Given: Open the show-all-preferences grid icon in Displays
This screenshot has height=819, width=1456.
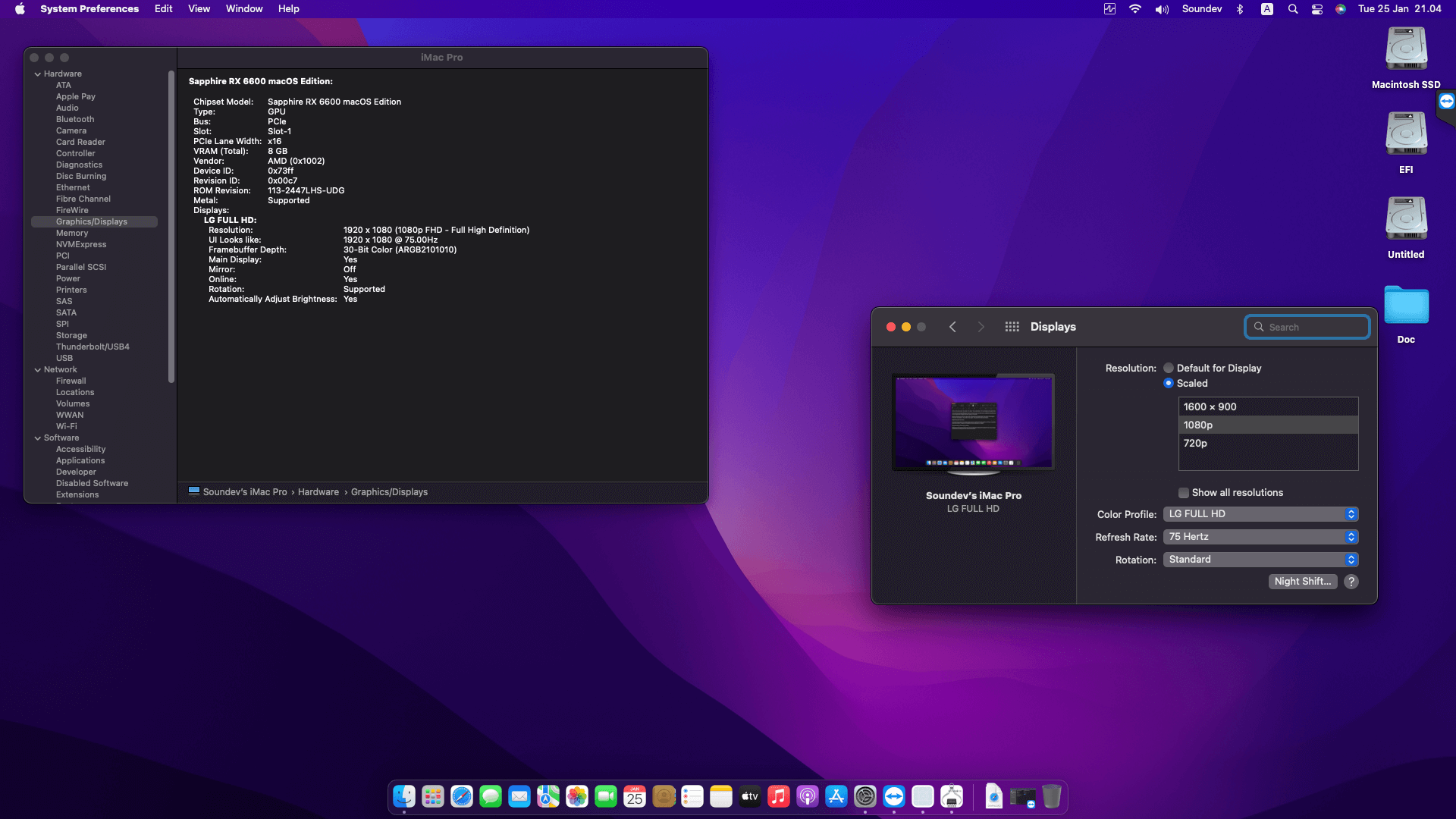Looking at the screenshot, I should (1012, 327).
